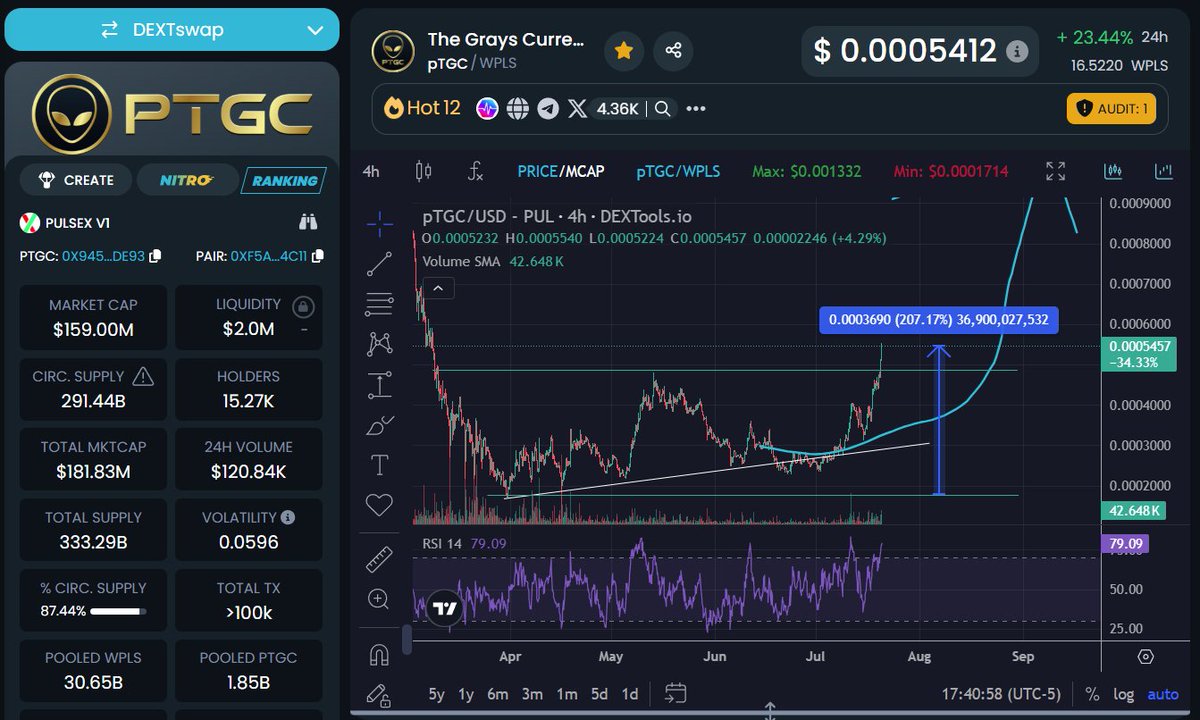
Task: Click the PAIR address link 0XF5A...4C11
Action: (269, 256)
